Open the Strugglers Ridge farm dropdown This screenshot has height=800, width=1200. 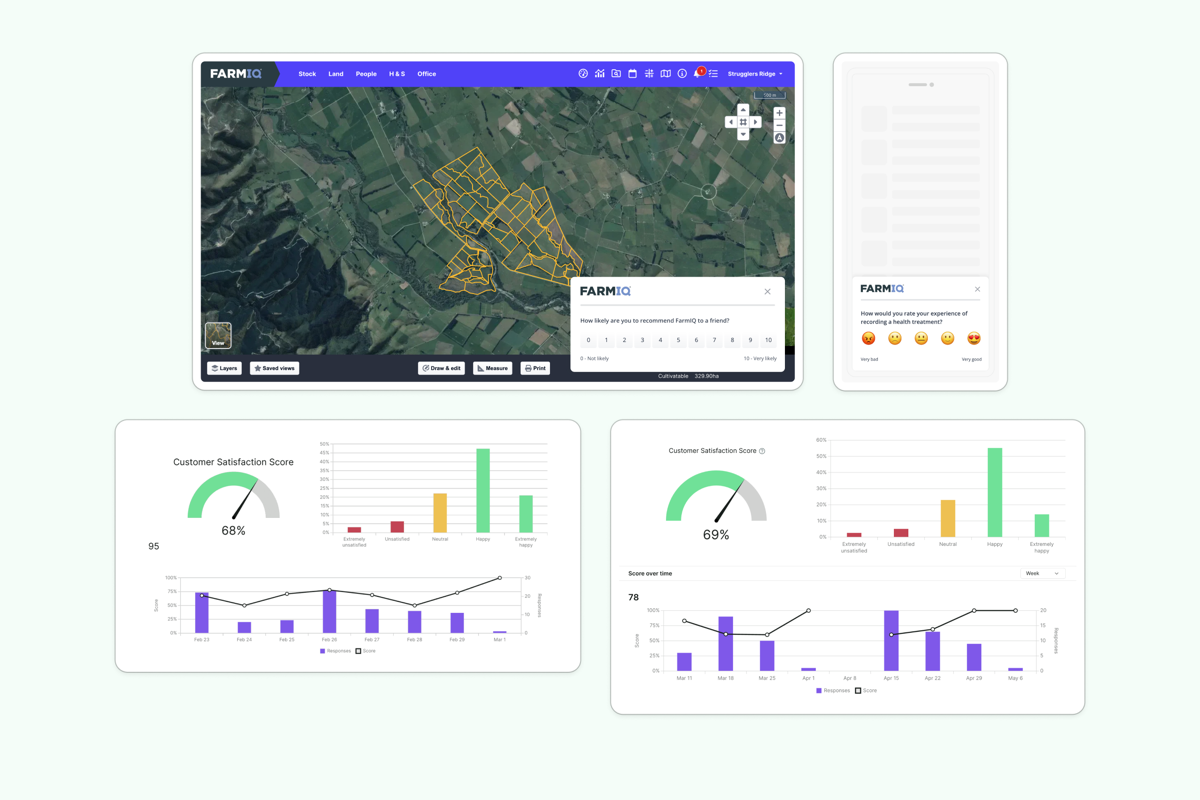click(755, 74)
